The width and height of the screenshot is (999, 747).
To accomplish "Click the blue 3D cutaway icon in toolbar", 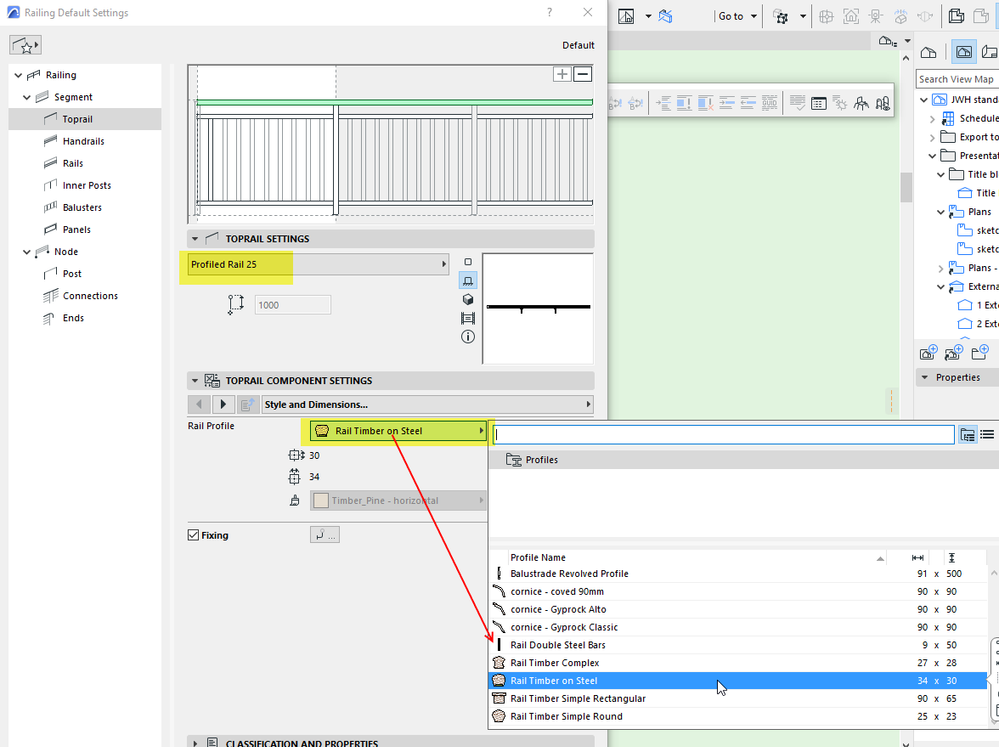I will point(666,17).
